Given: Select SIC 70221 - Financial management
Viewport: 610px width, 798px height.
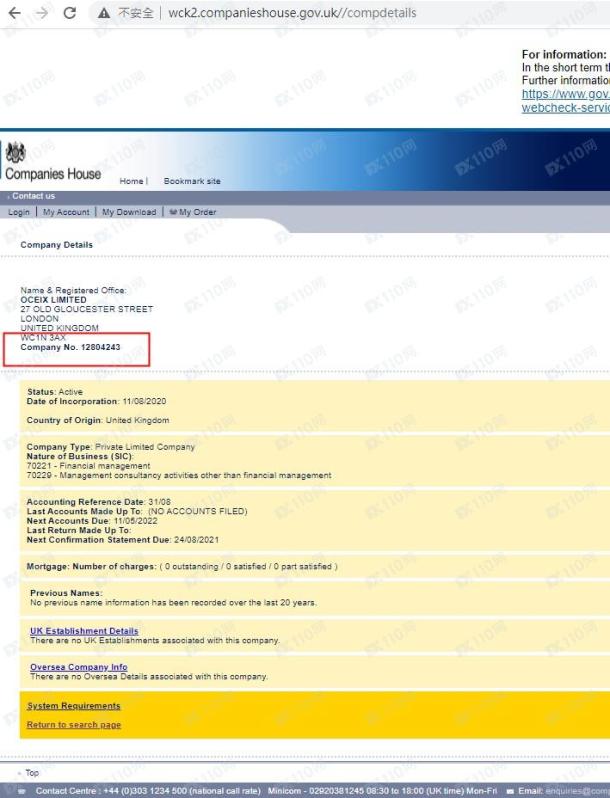Looking at the screenshot, I should click(88, 466).
